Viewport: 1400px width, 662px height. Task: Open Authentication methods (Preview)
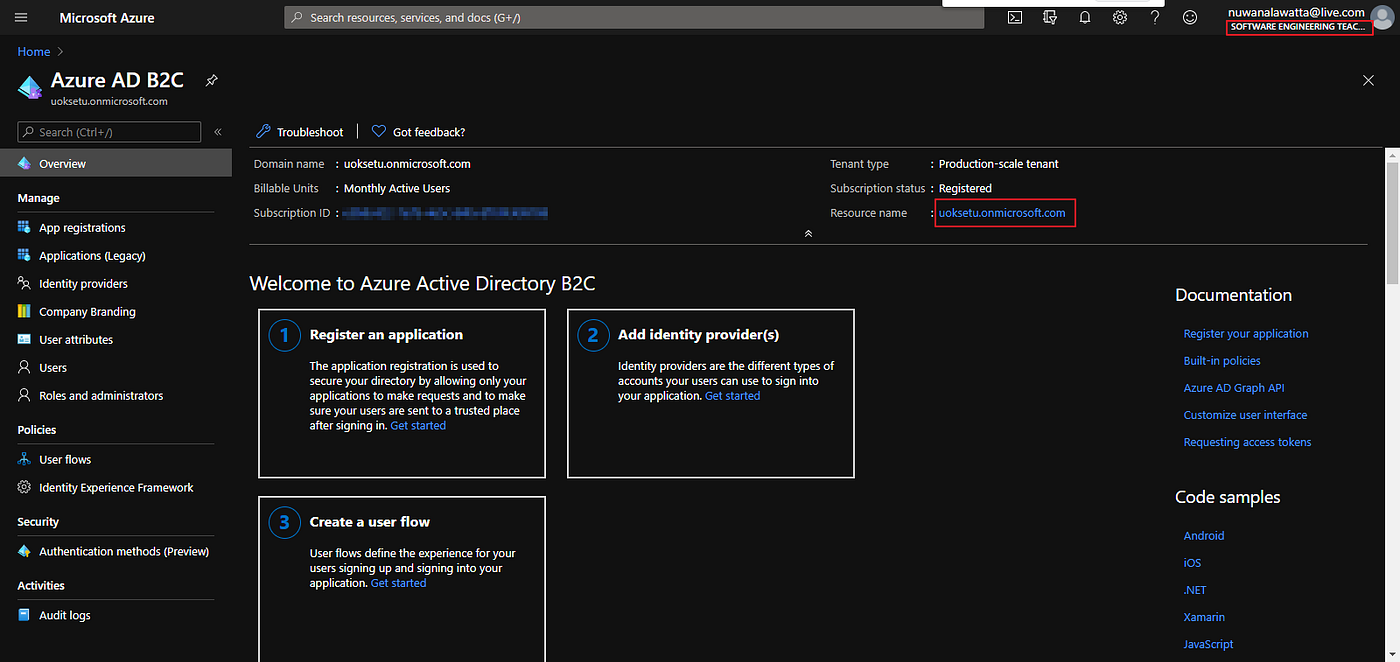pyautogui.click(x=124, y=552)
